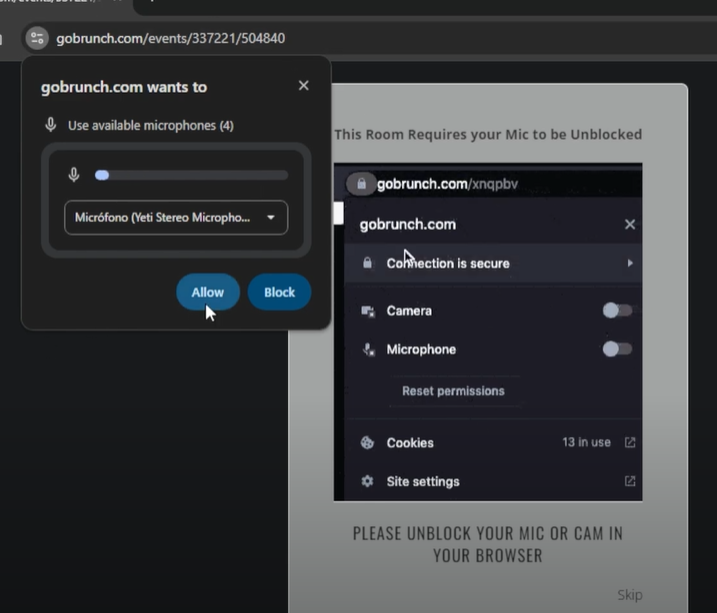Select the 'Site settings' menu entry
This screenshot has height=613, width=717.
click(x=423, y=481)
